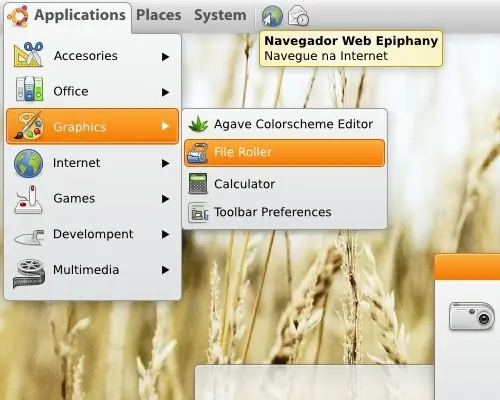Open the Places menu
This screenshot has height=400, width=500.
(x=159, y=15)
